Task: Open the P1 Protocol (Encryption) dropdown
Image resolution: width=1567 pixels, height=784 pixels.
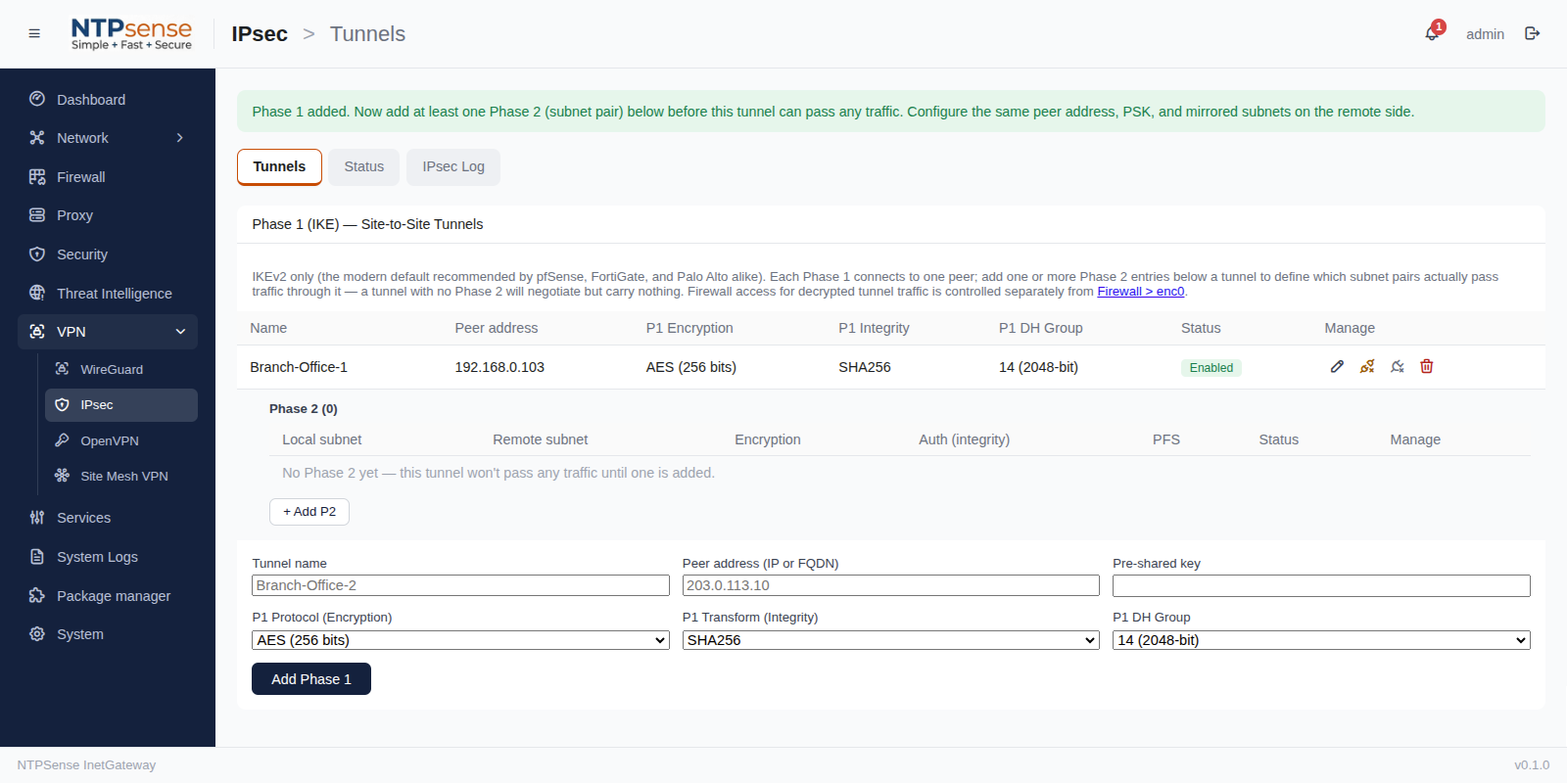Action: 460,640
